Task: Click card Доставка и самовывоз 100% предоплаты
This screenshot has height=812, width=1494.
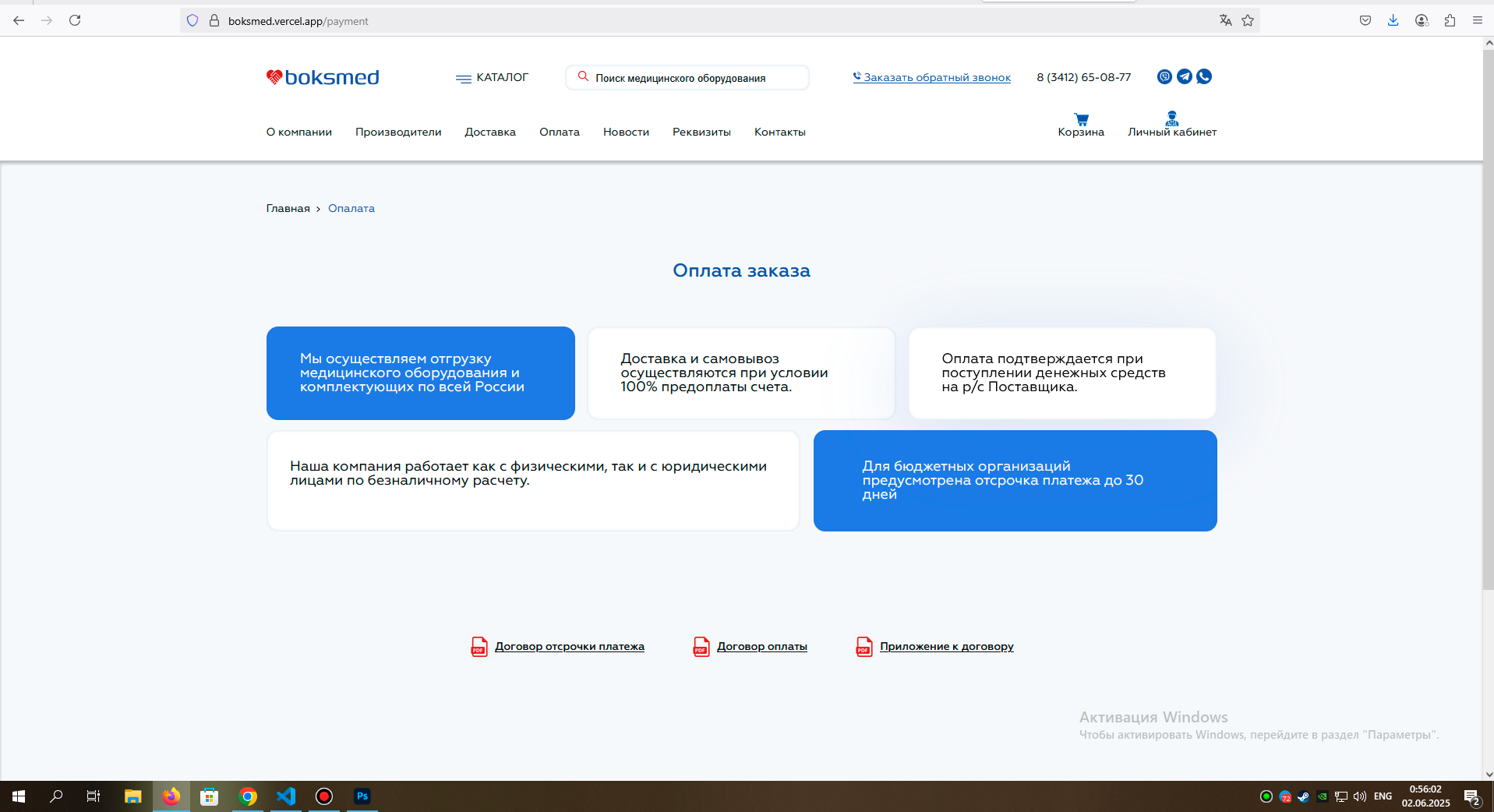Action: coord(741,373)
